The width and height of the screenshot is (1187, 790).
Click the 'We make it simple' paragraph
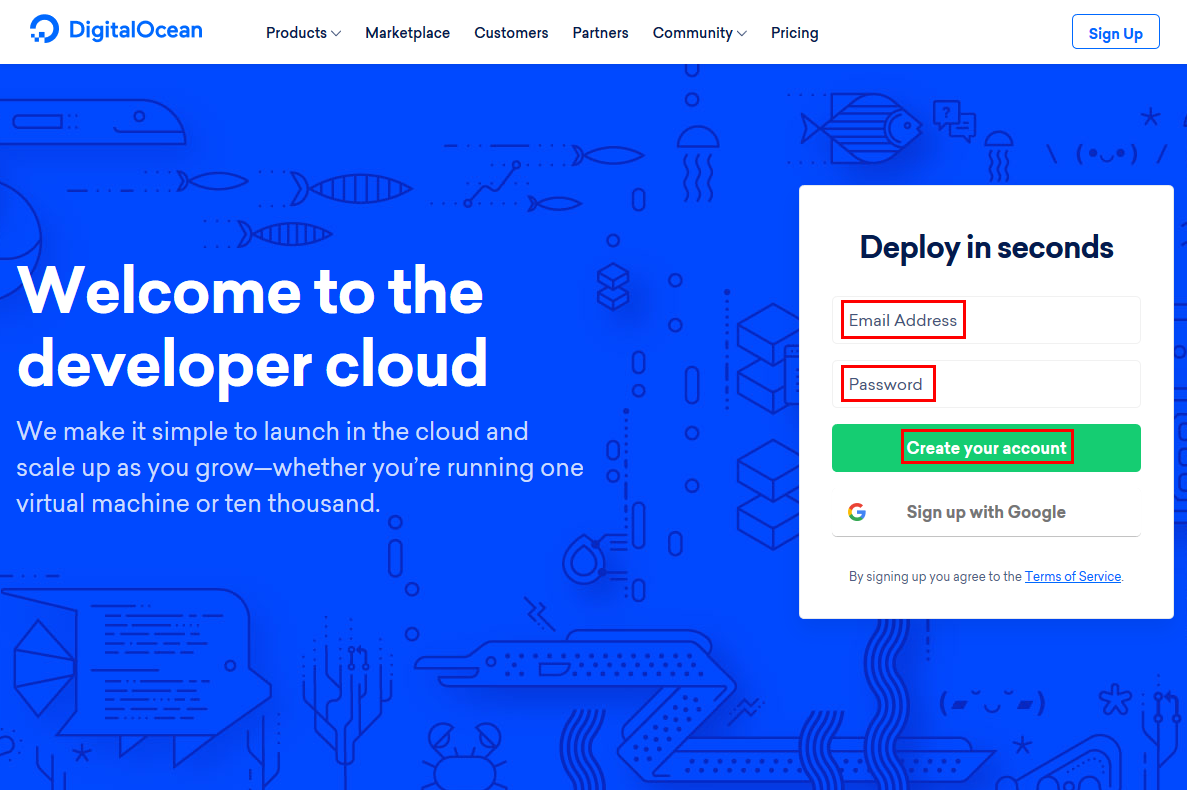[300, 467]
